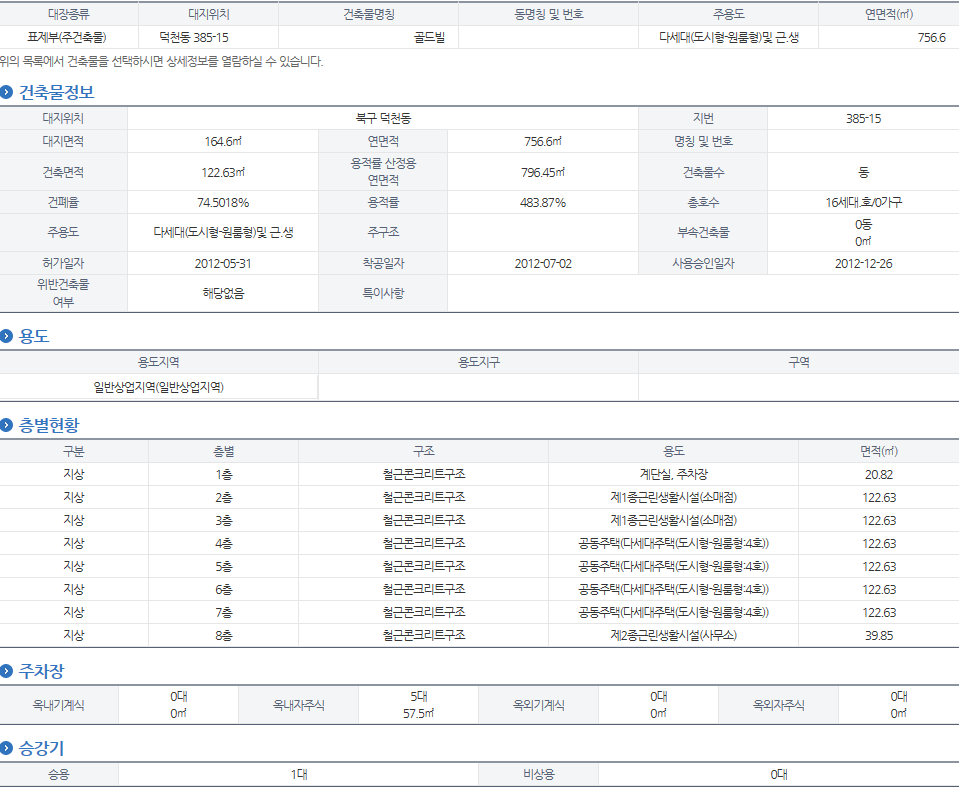Click the 7층 floor cell

pos(224,612)
